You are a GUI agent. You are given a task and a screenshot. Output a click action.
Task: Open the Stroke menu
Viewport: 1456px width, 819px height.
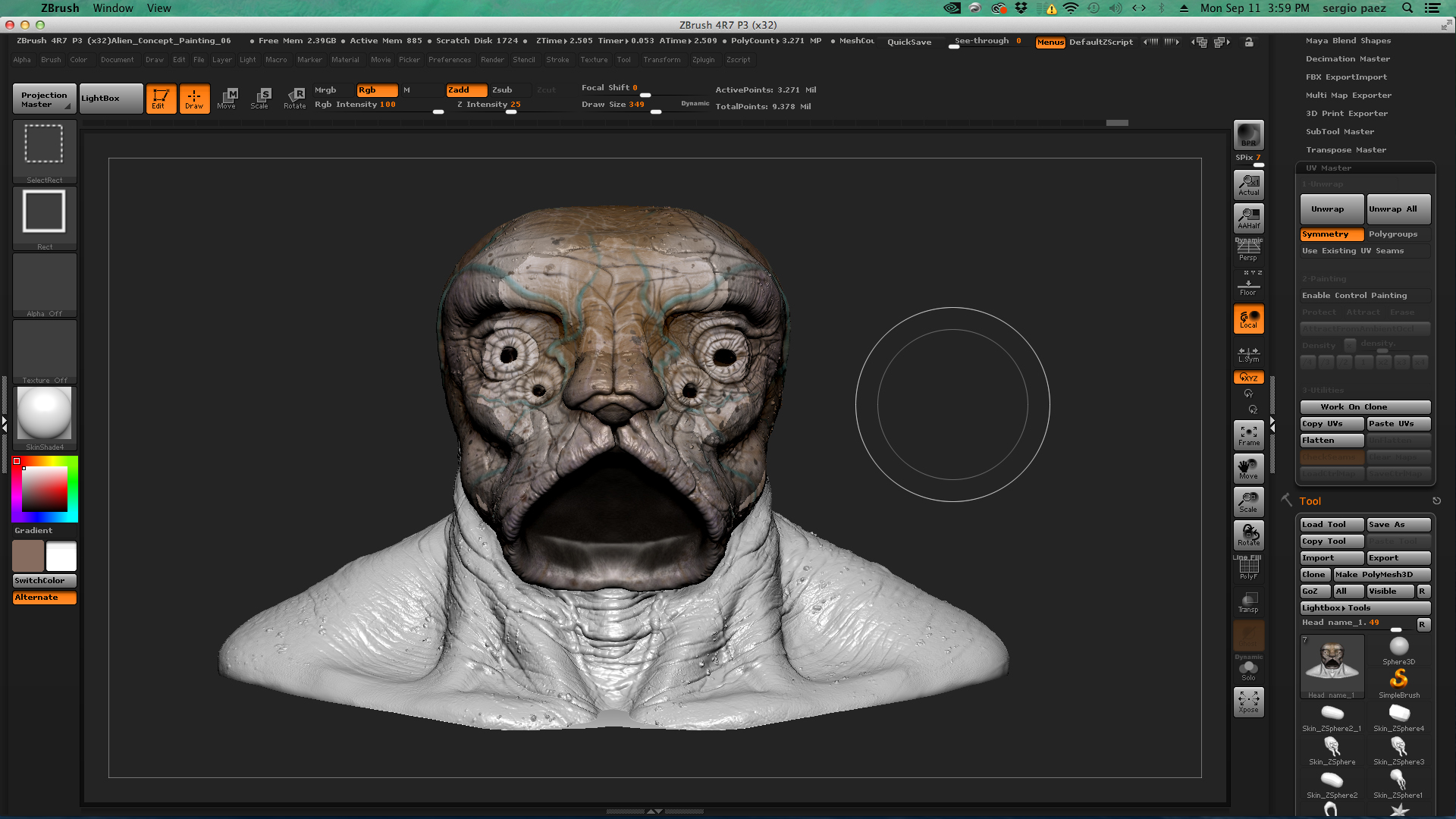point(557,60)
